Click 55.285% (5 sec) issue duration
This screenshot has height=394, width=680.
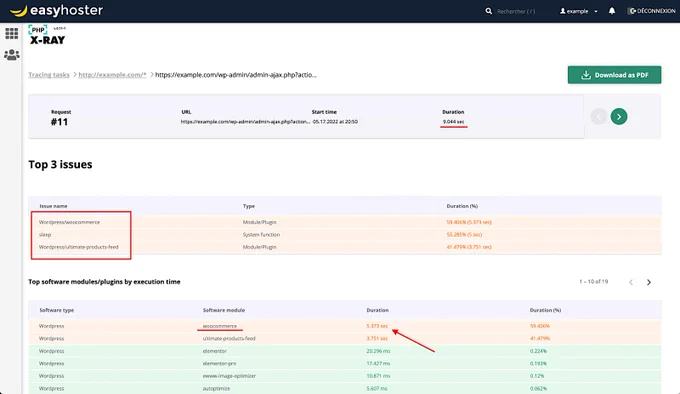464,234
